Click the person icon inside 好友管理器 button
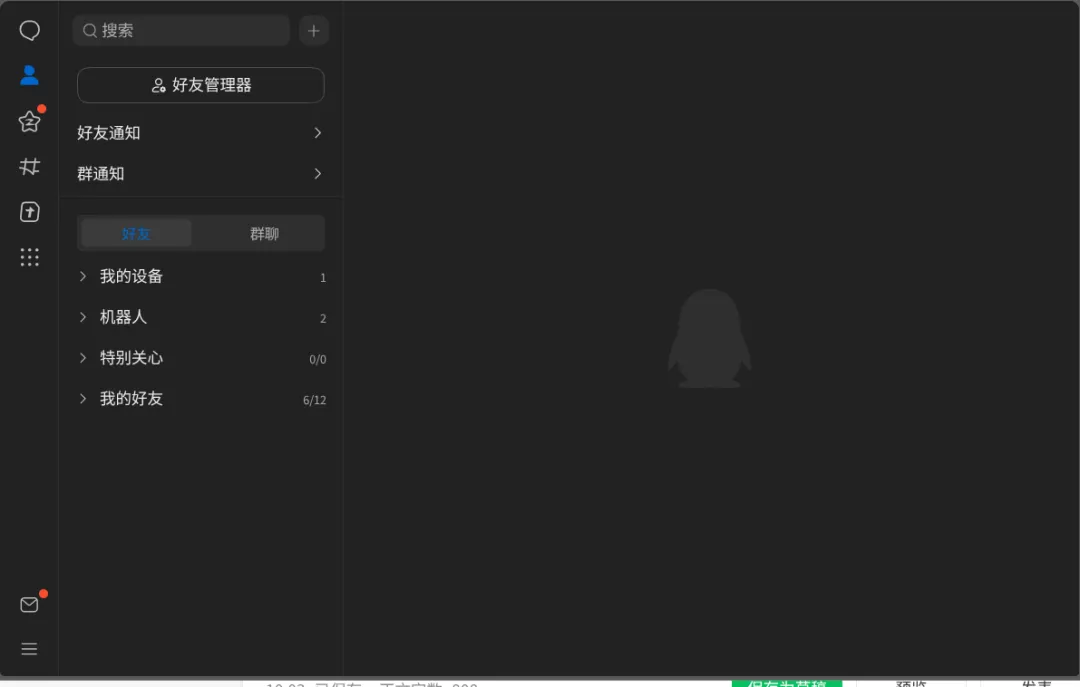 [x=158, y=85]
